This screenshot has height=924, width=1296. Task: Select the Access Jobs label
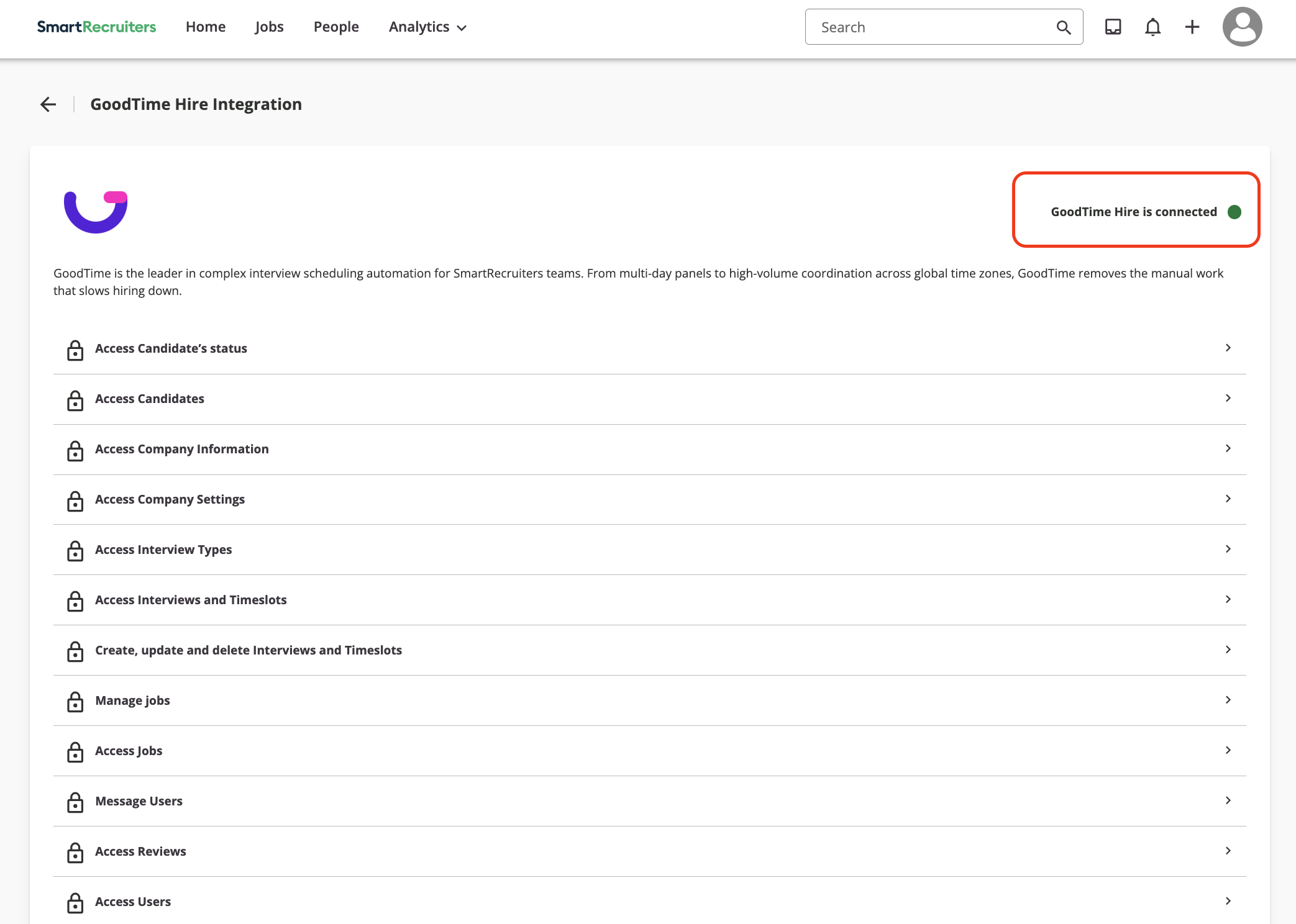click(x=129, y=751)
